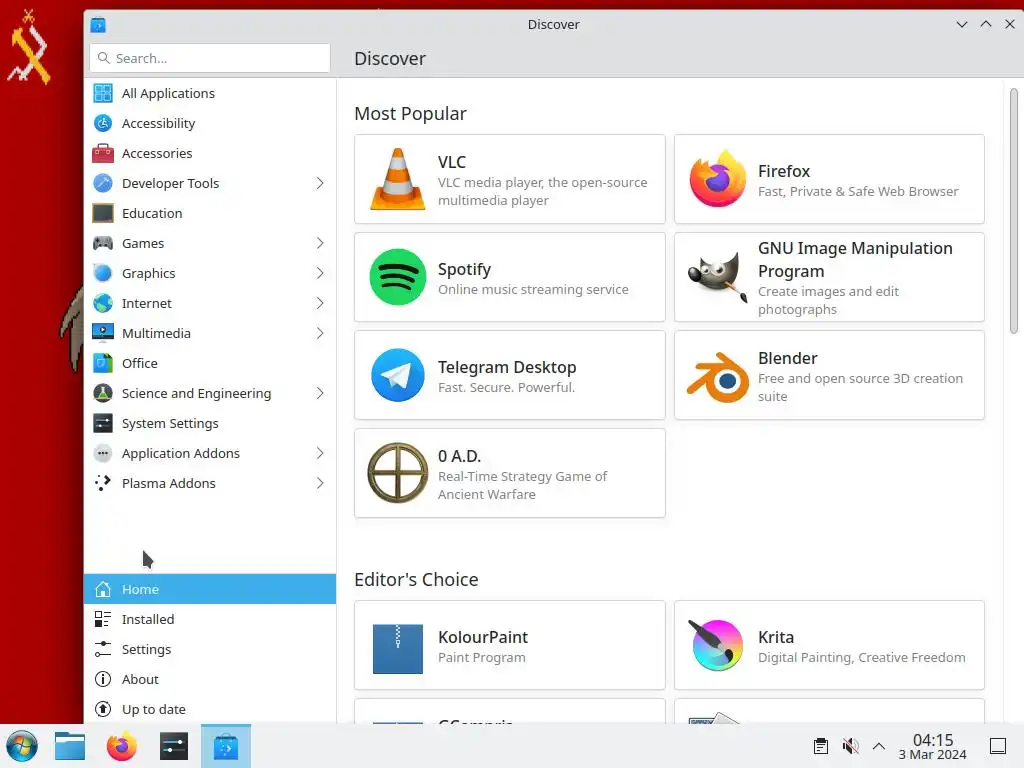
Task: Select the Home page entry
Action: point(210,589)
